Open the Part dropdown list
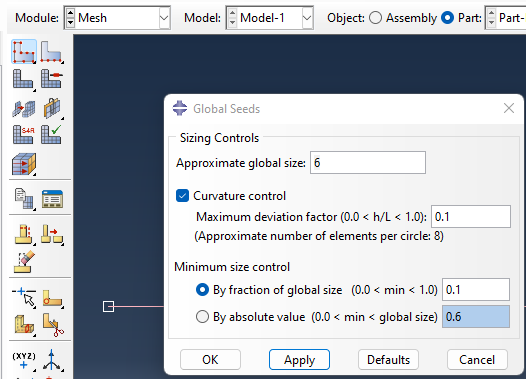The height and width of the screenshot is (379, 526). tap(506, 18)
